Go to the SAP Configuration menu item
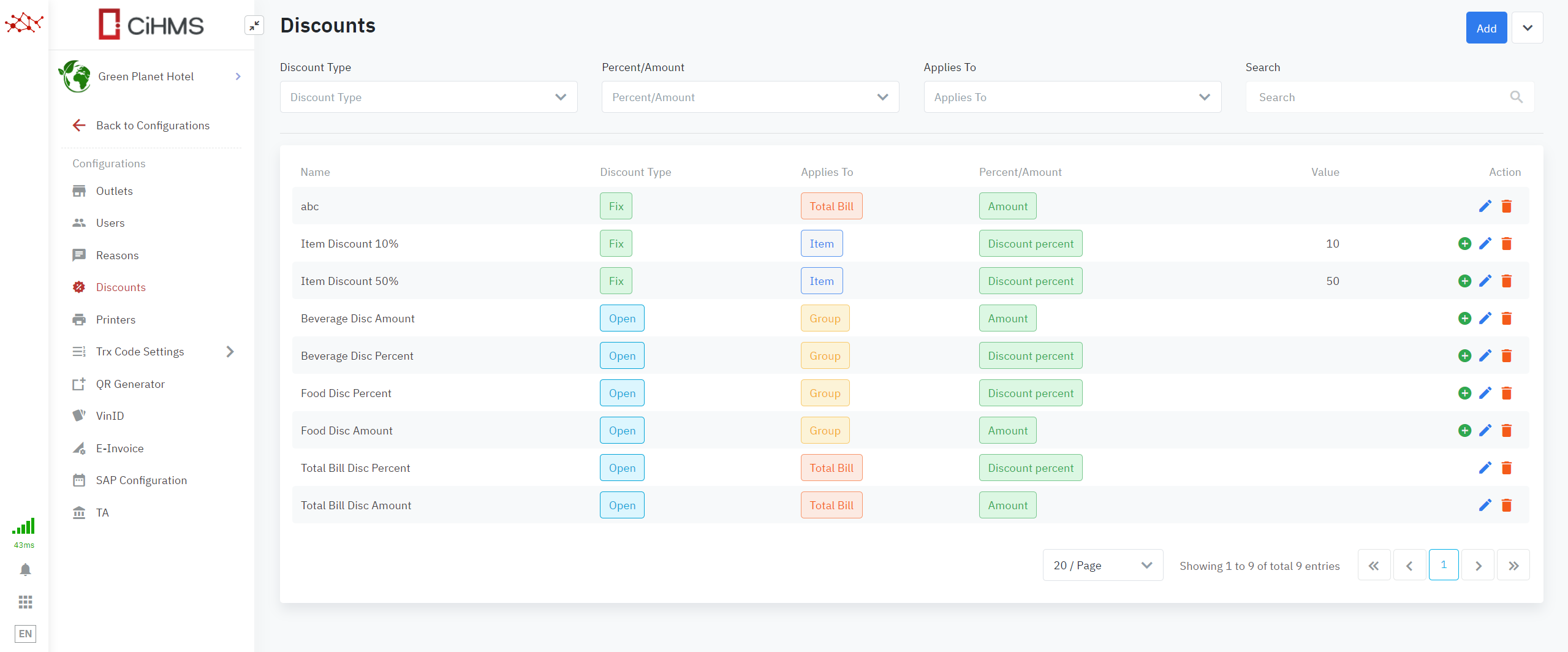Viewport: 1568px width, 652px height. click(x=141, y=480)
